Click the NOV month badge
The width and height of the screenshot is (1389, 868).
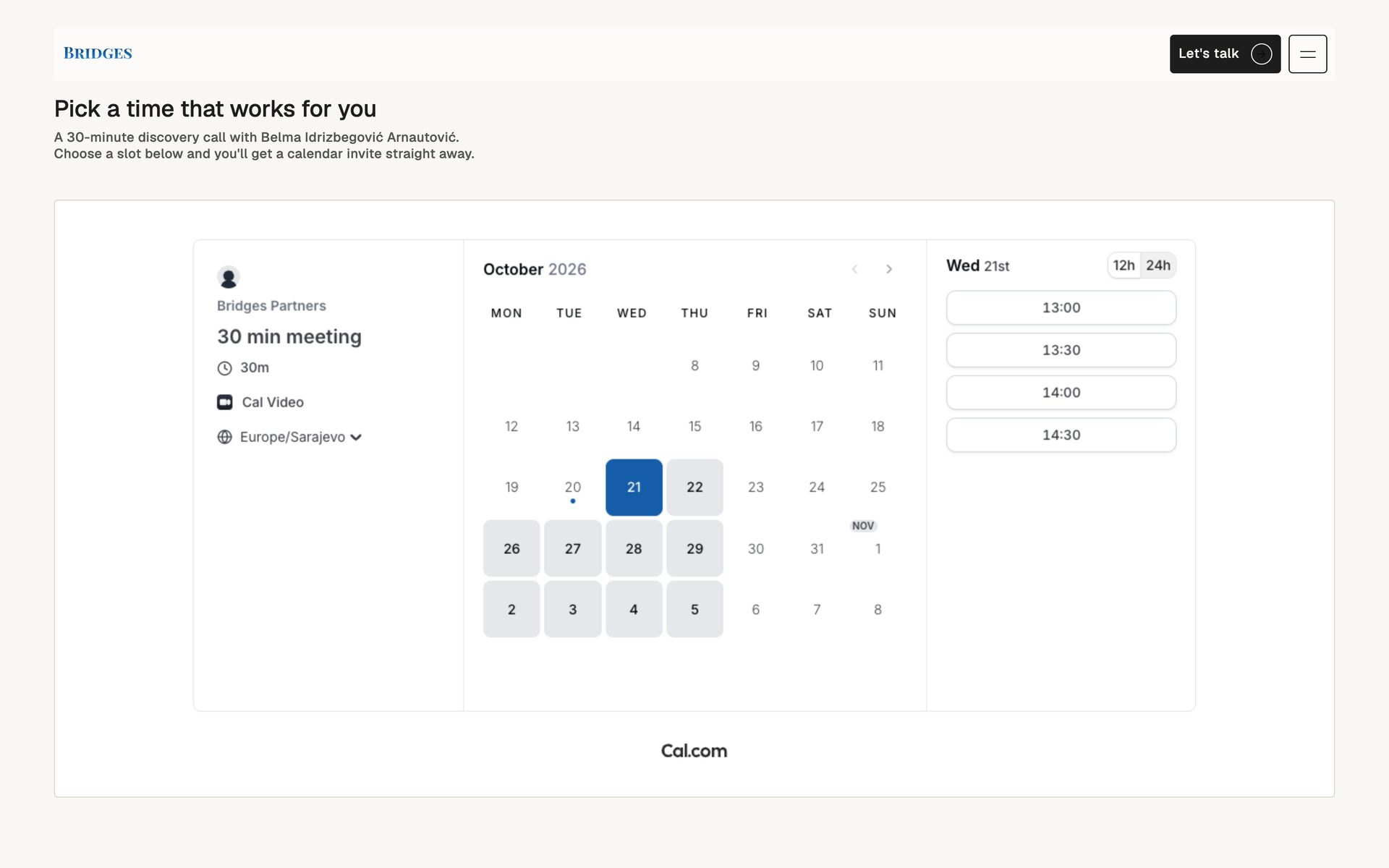[863, 526]
